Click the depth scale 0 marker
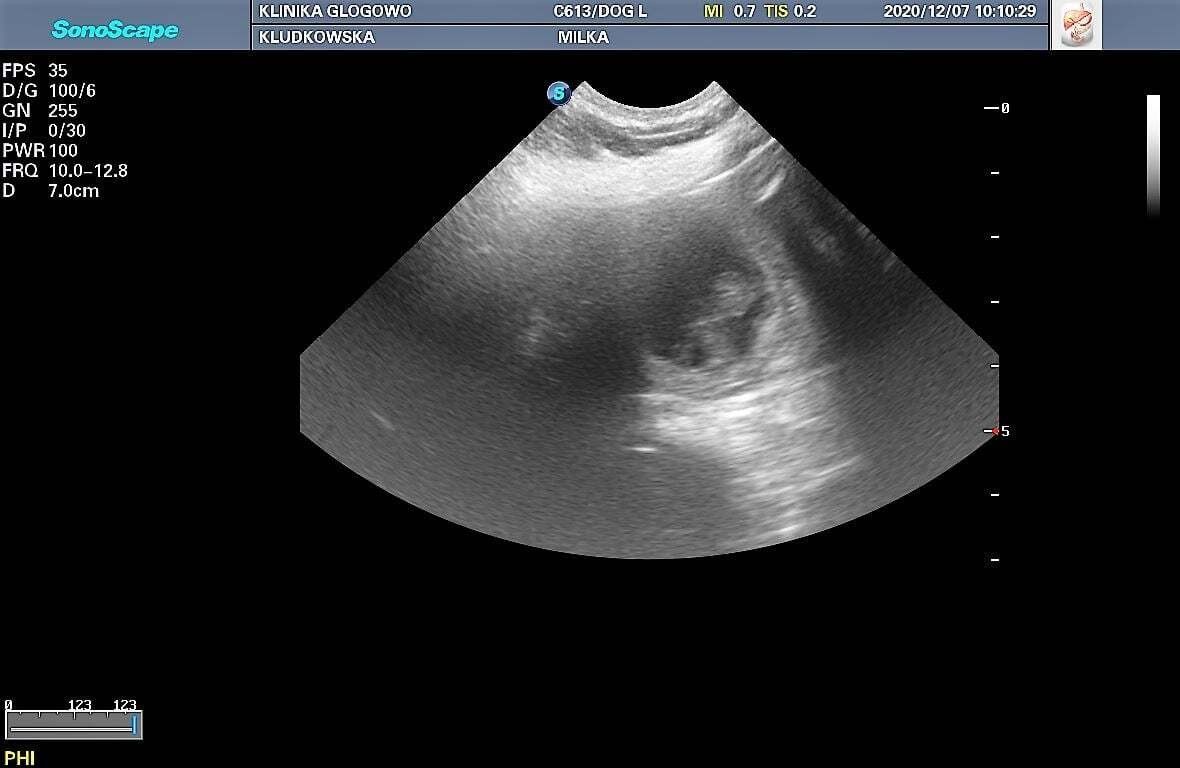Viewport: 1180px width, 768px height. [997, 108]
